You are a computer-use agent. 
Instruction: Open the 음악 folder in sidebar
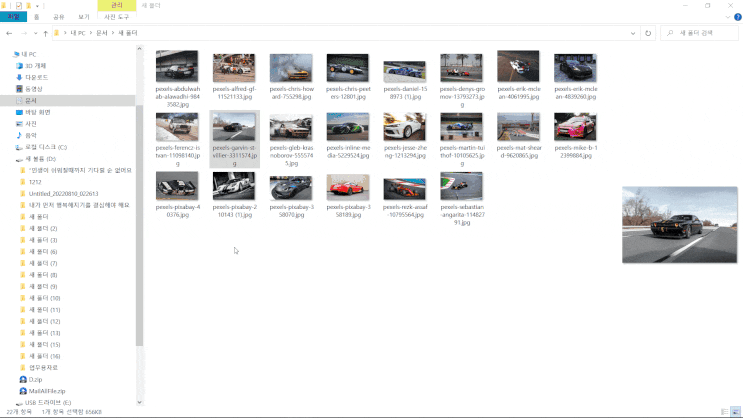click(31, 136)
